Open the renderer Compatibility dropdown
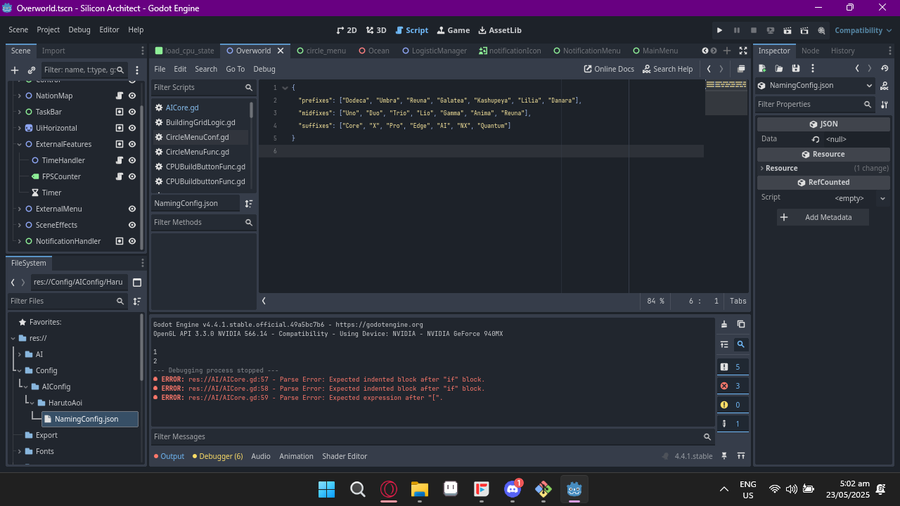This screenshot has height=506, width=900. click(x=863, y=30)
